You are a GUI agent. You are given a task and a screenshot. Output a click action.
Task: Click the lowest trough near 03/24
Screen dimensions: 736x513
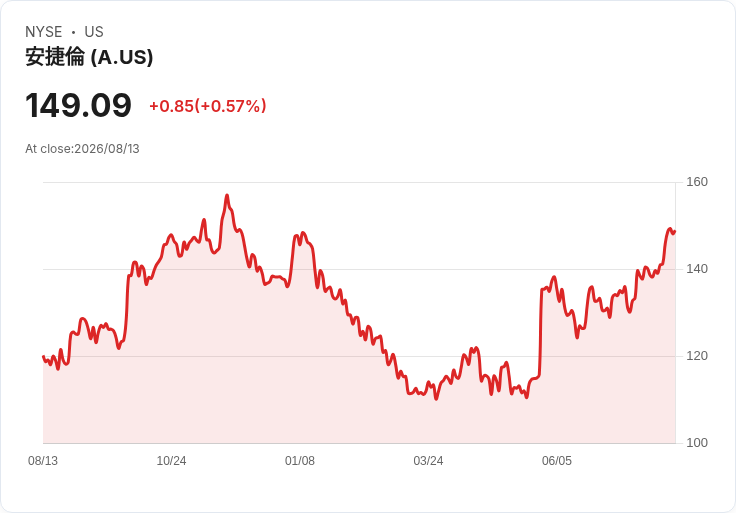tap(437, 399)
